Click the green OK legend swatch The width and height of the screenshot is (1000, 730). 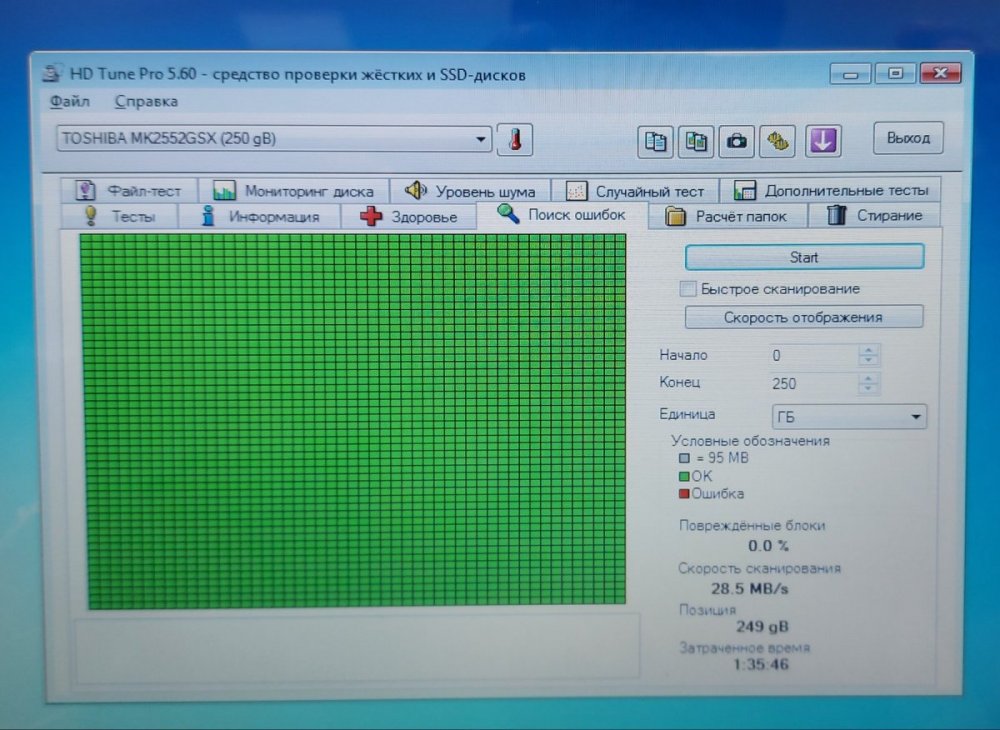pos(684,476)
